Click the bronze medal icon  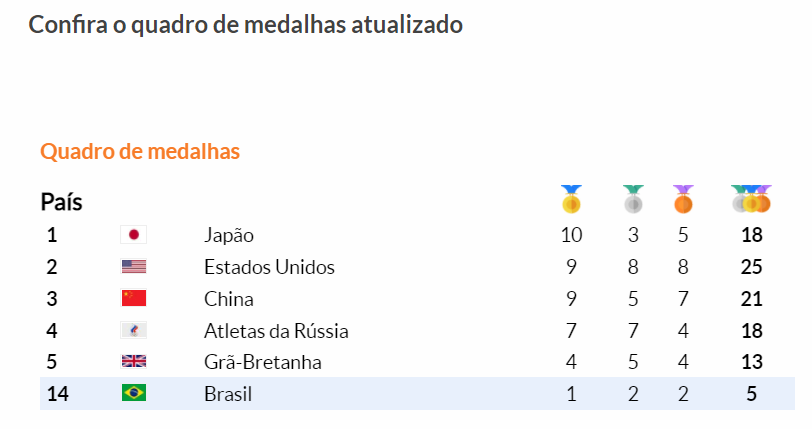[683, 200]
